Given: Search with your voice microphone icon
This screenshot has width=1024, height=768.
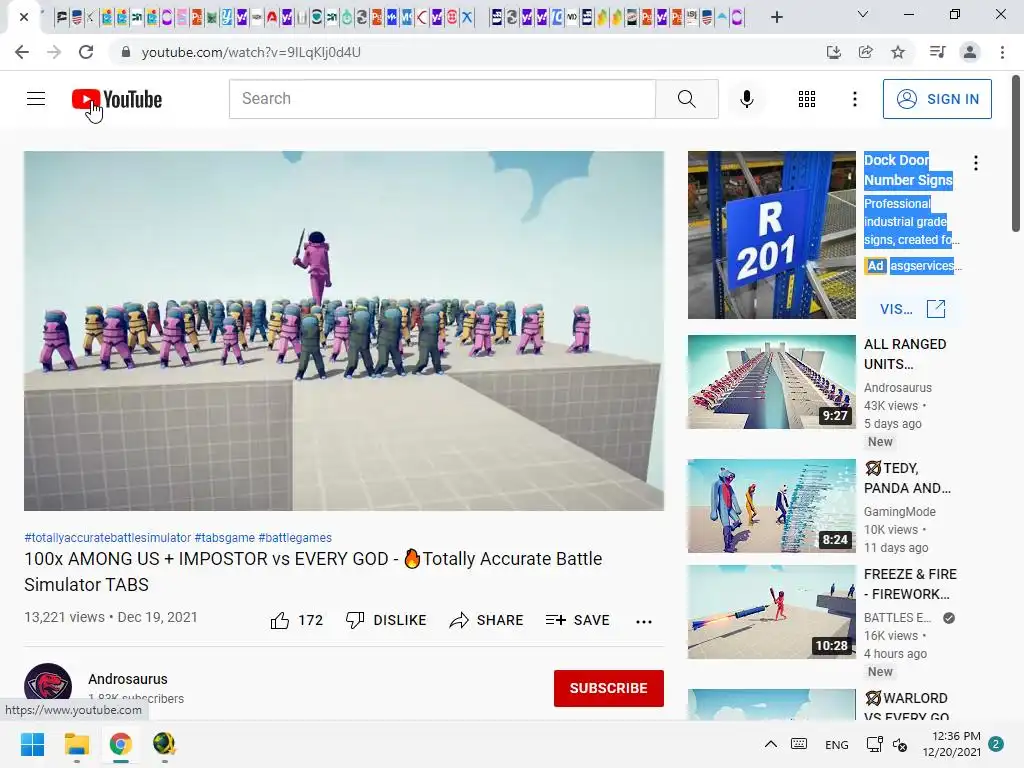Looking at the screenshot, I should point(746,99).
